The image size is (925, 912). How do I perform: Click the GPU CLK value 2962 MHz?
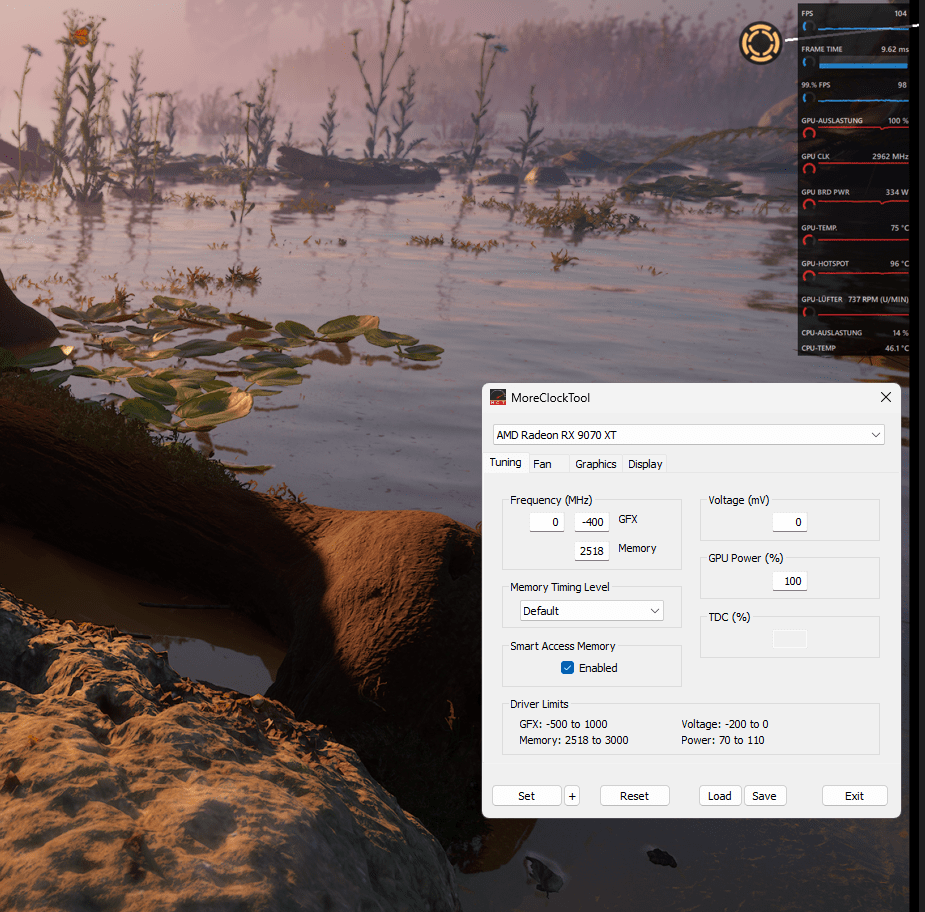890,156
